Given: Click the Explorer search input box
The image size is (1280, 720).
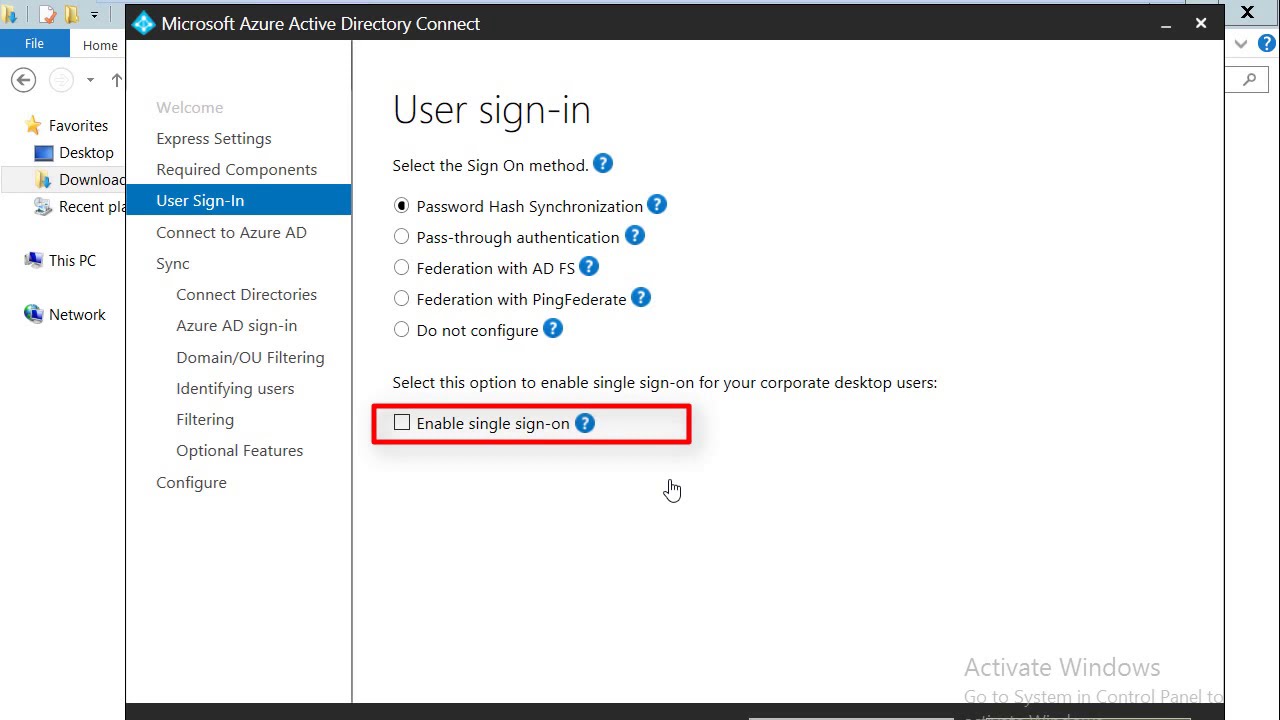Looking at the screenshot, I should click(1246, 80).
